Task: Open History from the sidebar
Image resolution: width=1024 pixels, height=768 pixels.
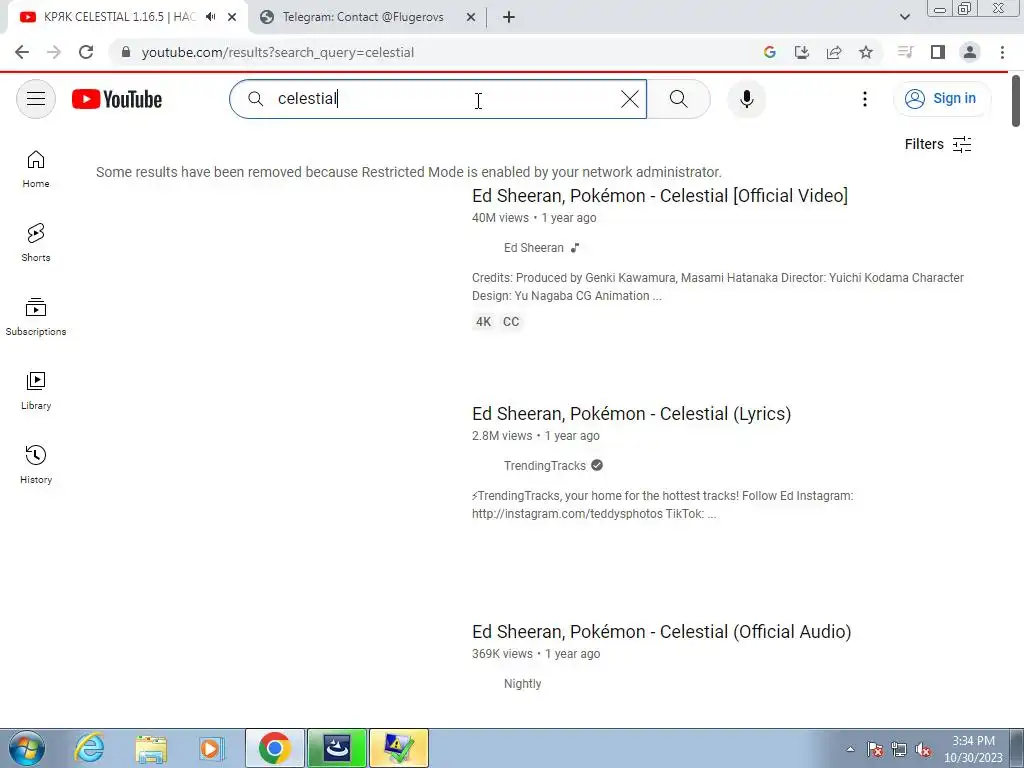Action: coord(36,464)
